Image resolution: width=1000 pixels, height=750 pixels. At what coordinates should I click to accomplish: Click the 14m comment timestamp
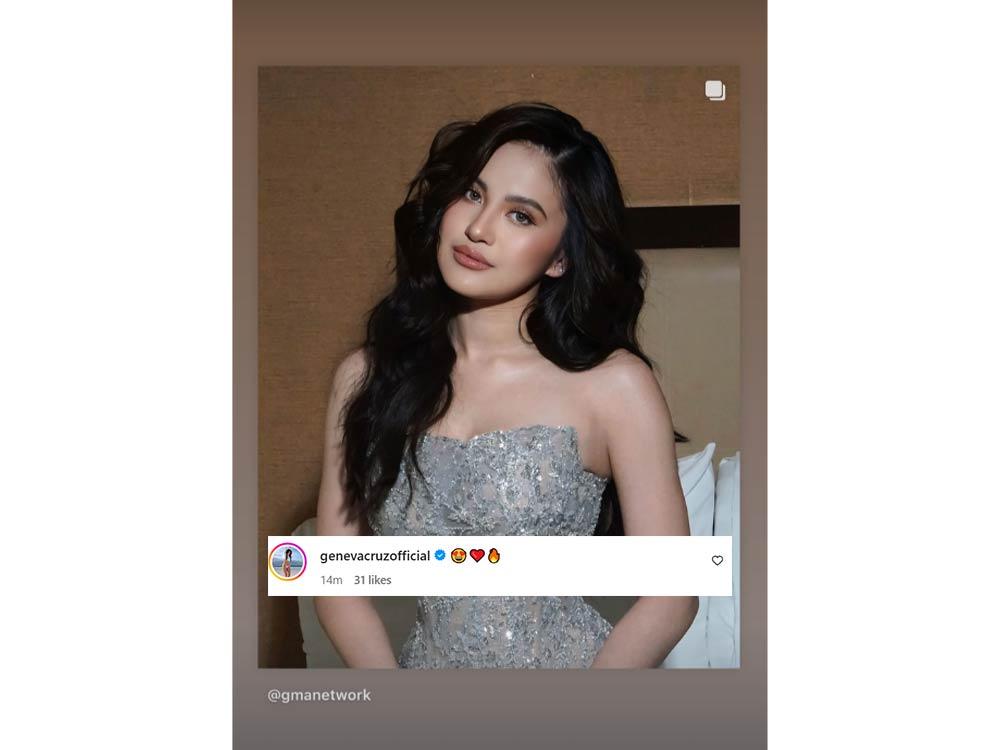[331, 580]
